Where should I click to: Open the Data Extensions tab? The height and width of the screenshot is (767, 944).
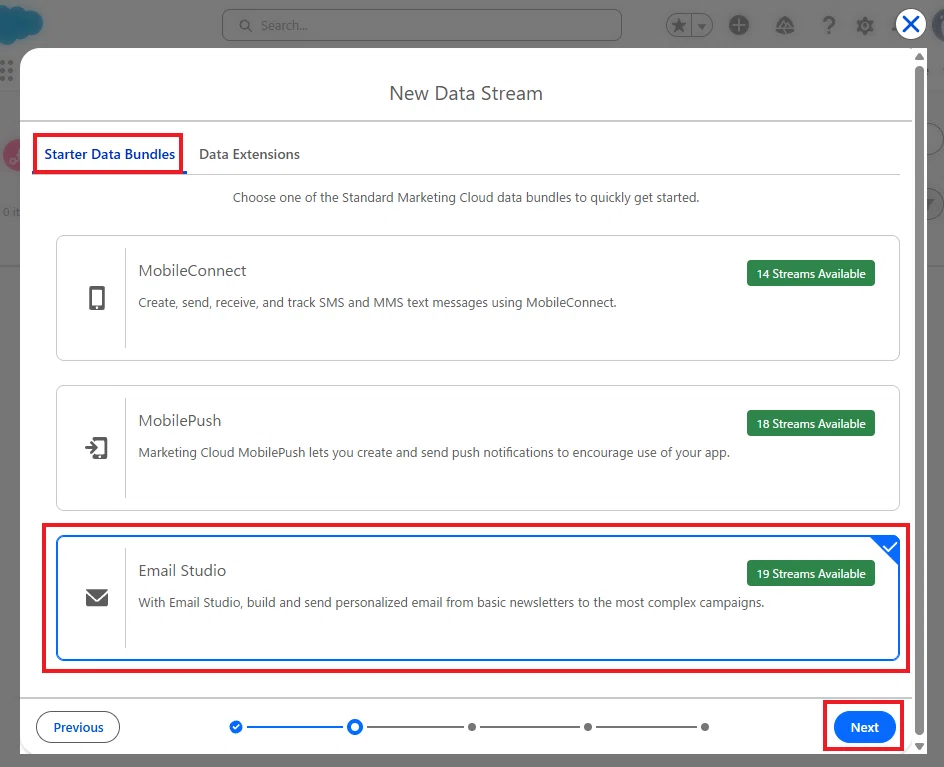coord(249,154)
